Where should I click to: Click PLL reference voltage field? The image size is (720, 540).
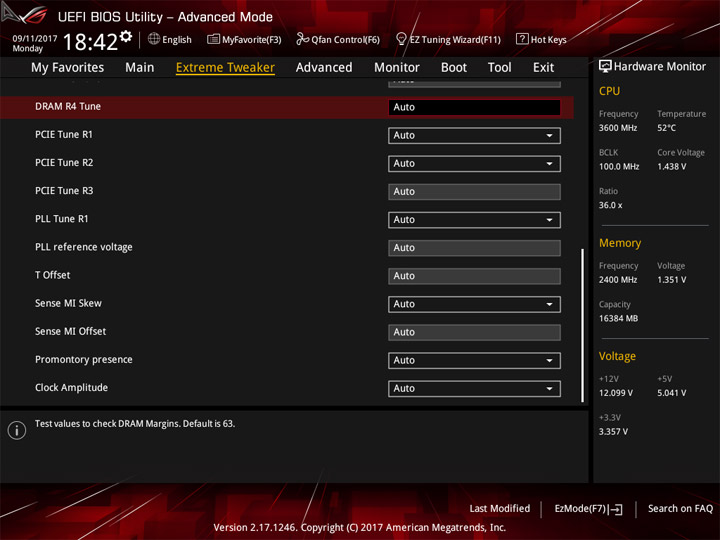[x=474, y=248]
